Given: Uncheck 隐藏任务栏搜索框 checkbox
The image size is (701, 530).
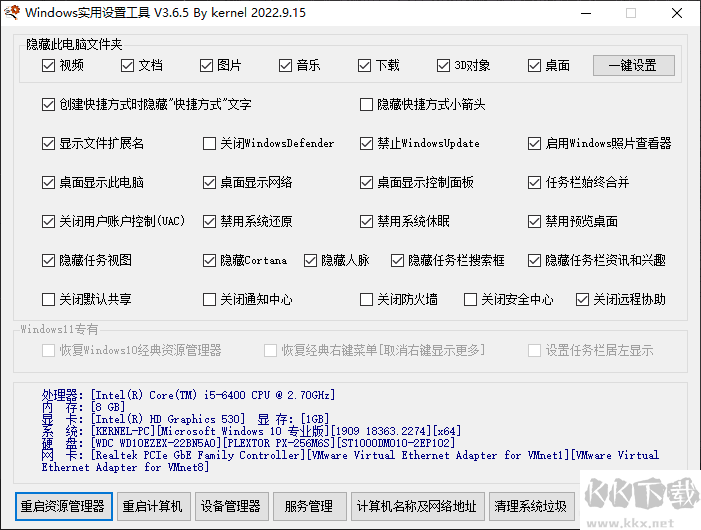Looking at the screenshot, I should [x=397, y=260].
